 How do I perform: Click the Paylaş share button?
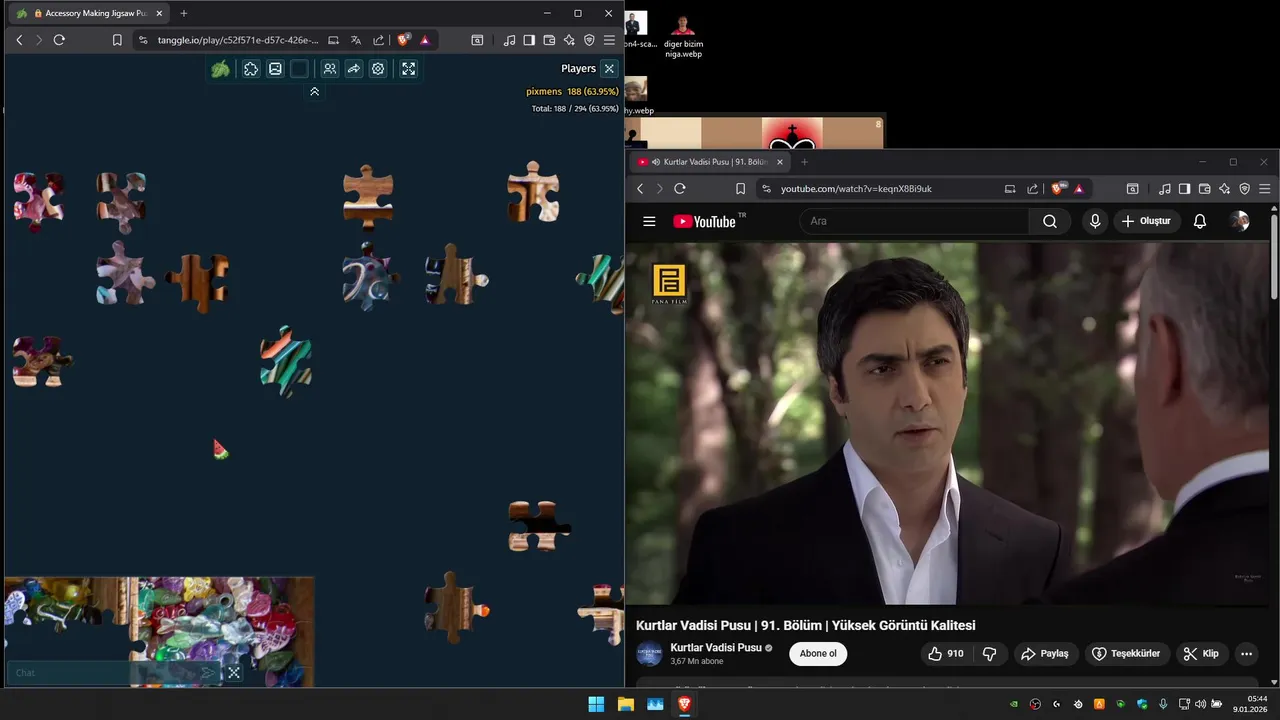pyautogui.click(x=1045, y=654)
